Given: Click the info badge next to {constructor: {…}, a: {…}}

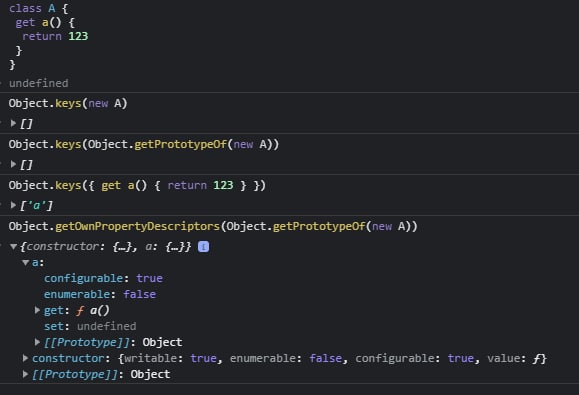Looking at the screenshot, I should pos(203,247).
